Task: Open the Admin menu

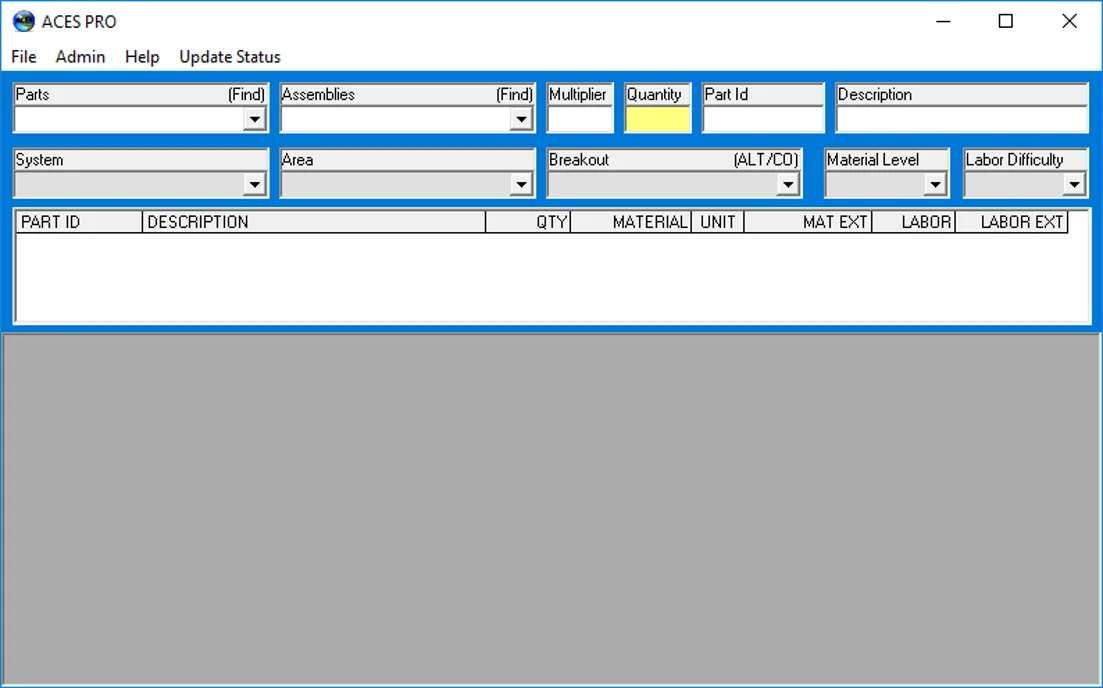Action: pyautogui.click(x=80, y=57)
